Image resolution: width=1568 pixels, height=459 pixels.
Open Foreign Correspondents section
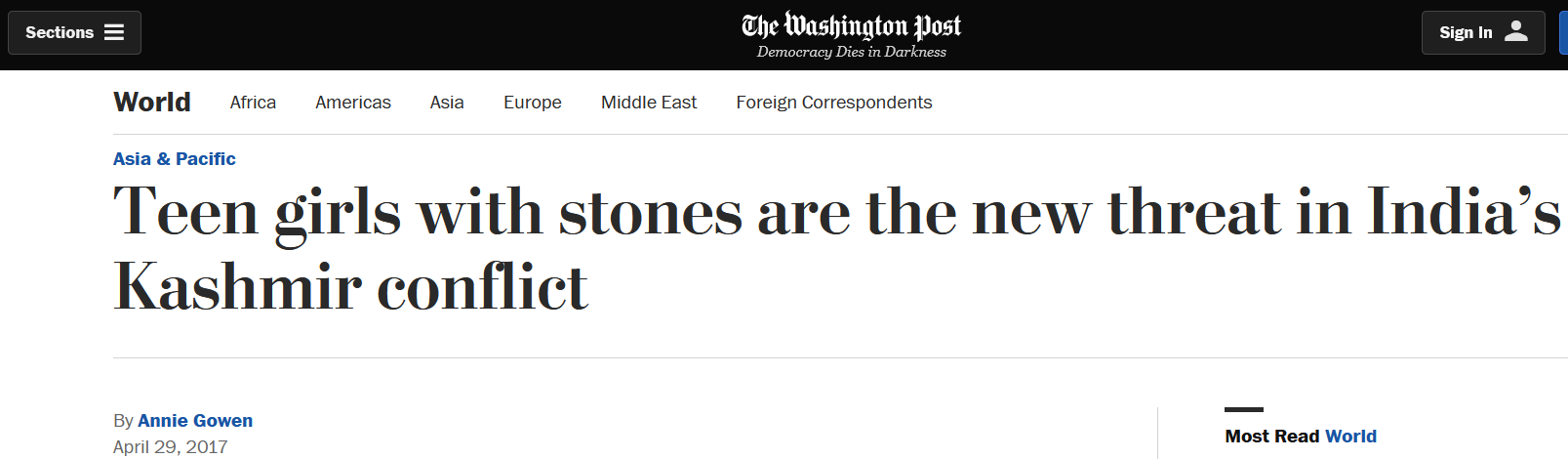pos(834,103)
